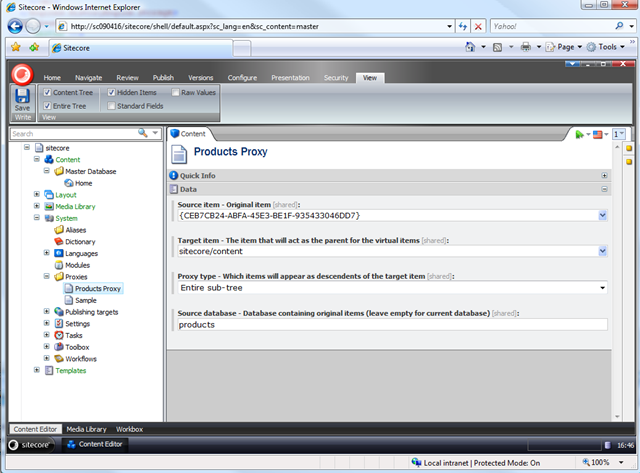Expand the Templates tree node

tap(37, 370)
